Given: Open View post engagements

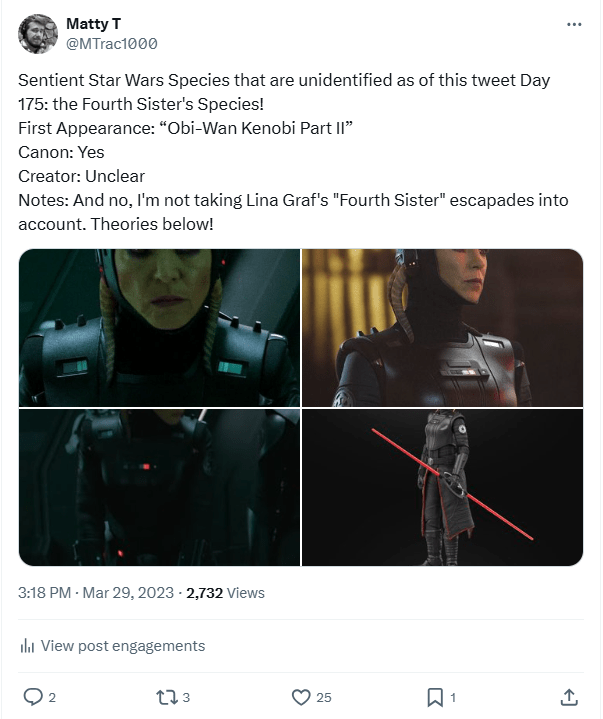Looking at the screenshot, I should click(x=122, y=646).
